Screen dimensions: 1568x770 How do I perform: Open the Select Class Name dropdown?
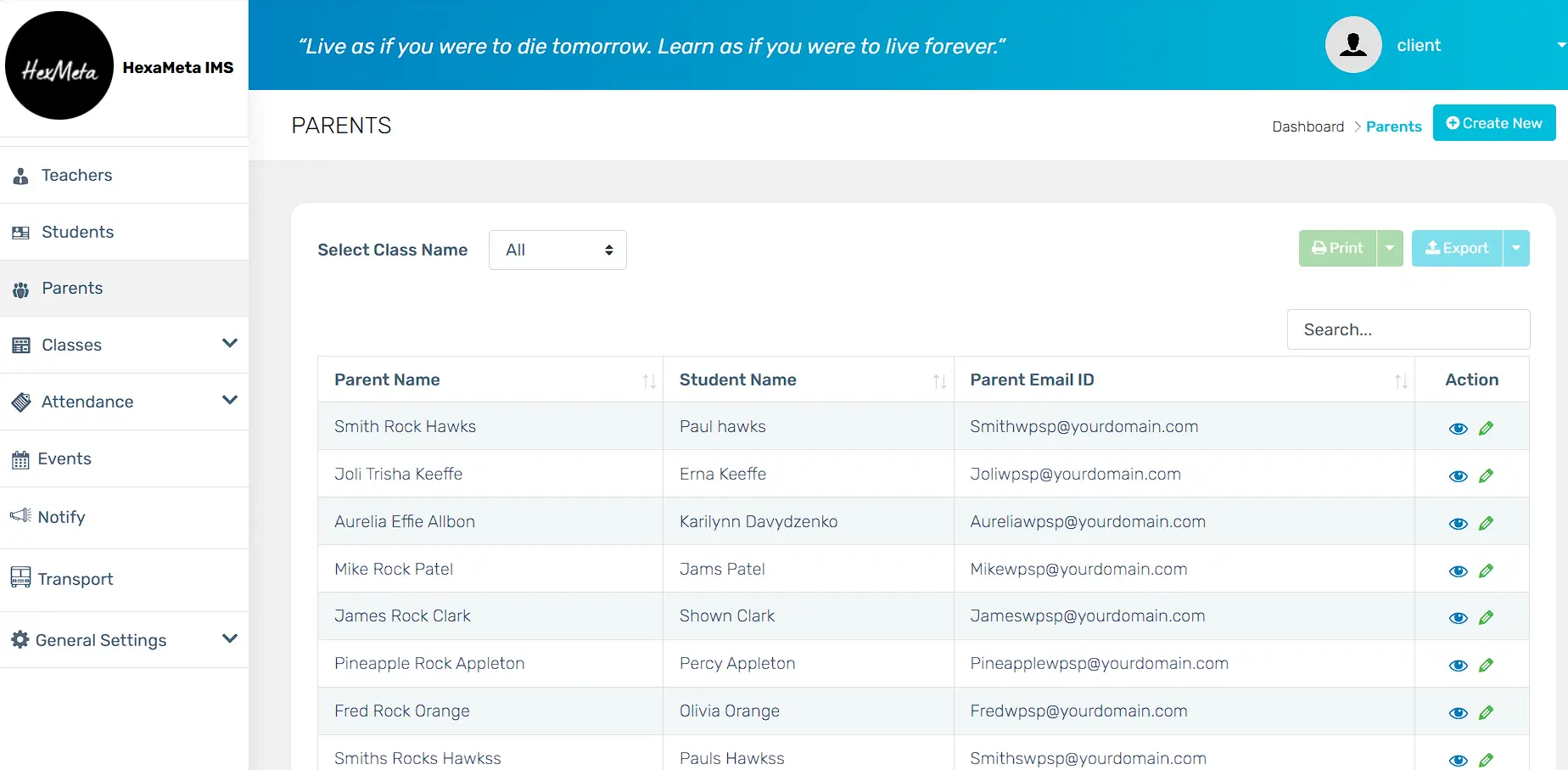click(x=557, y=250)
